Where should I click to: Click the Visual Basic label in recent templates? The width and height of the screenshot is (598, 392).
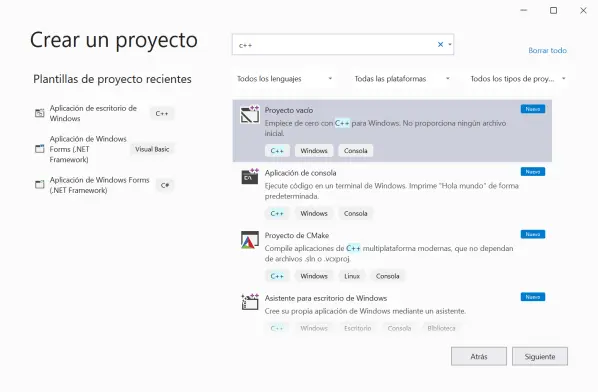click(152, 149)
